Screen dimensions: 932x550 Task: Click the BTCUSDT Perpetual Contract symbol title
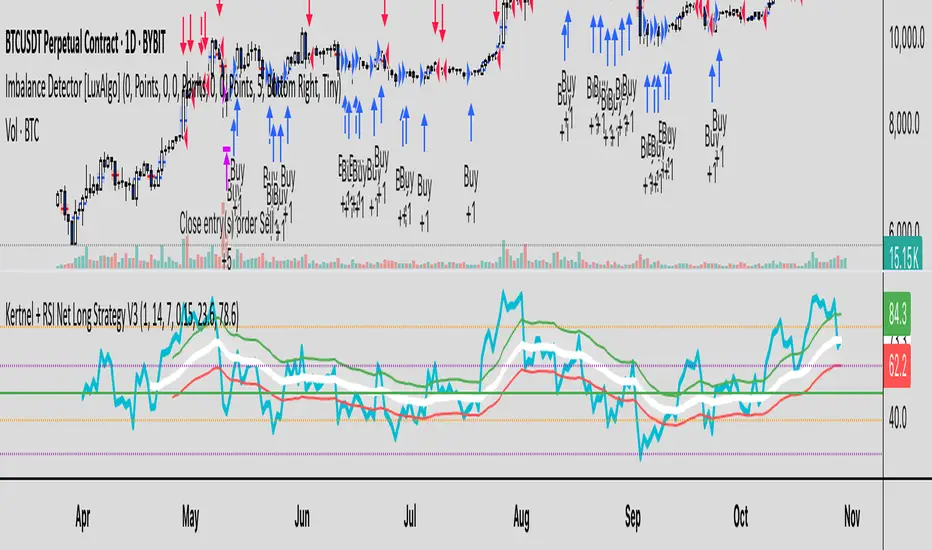point(86,43)
